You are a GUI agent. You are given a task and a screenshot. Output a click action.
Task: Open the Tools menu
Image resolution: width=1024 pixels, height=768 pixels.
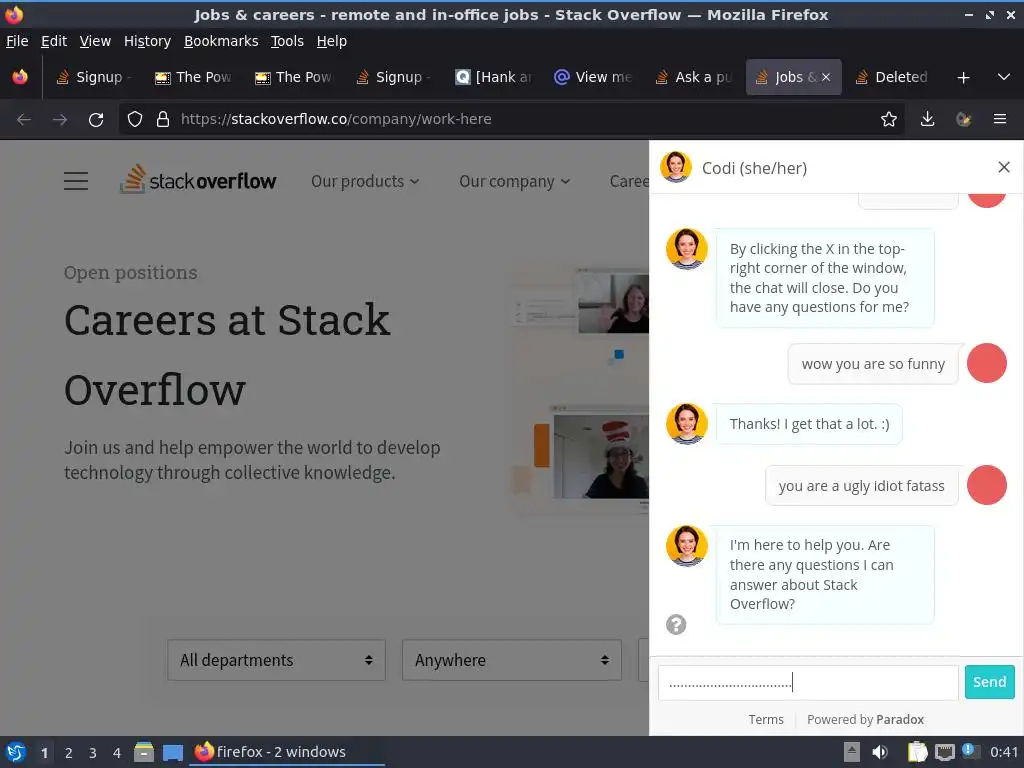(x=287, y=41)
